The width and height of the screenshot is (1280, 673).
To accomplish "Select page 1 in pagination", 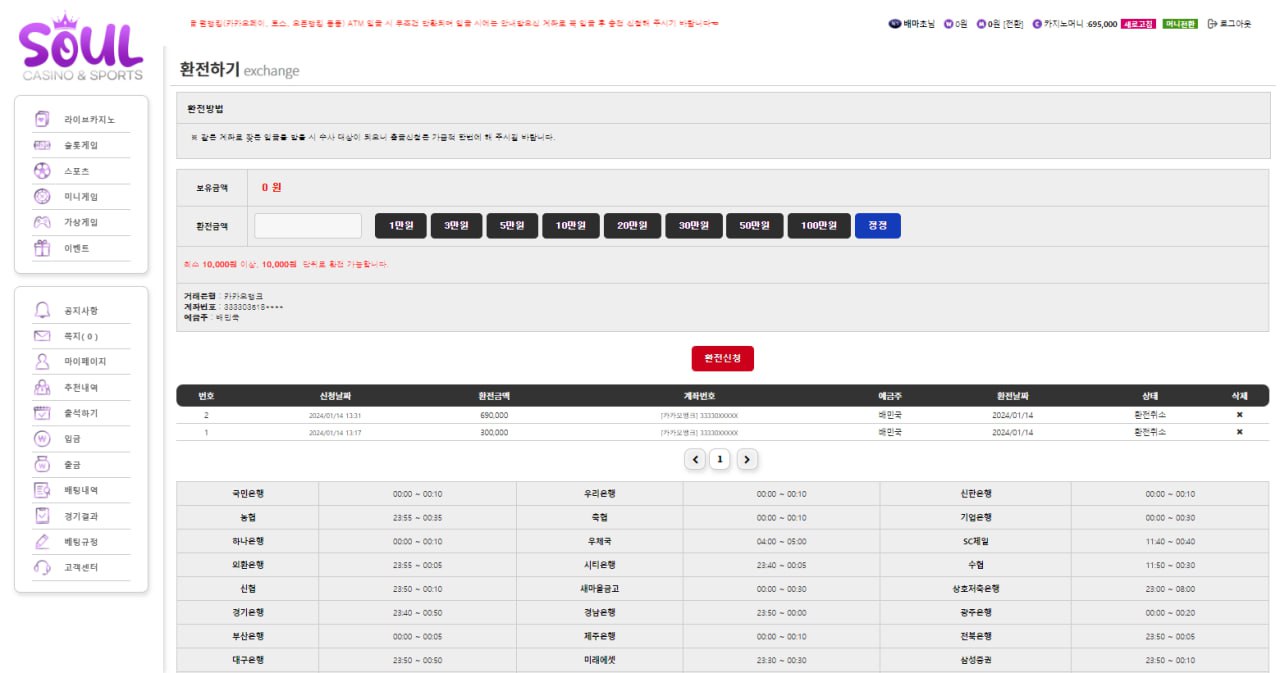I will pyautogui.click(x=720, y=460).
